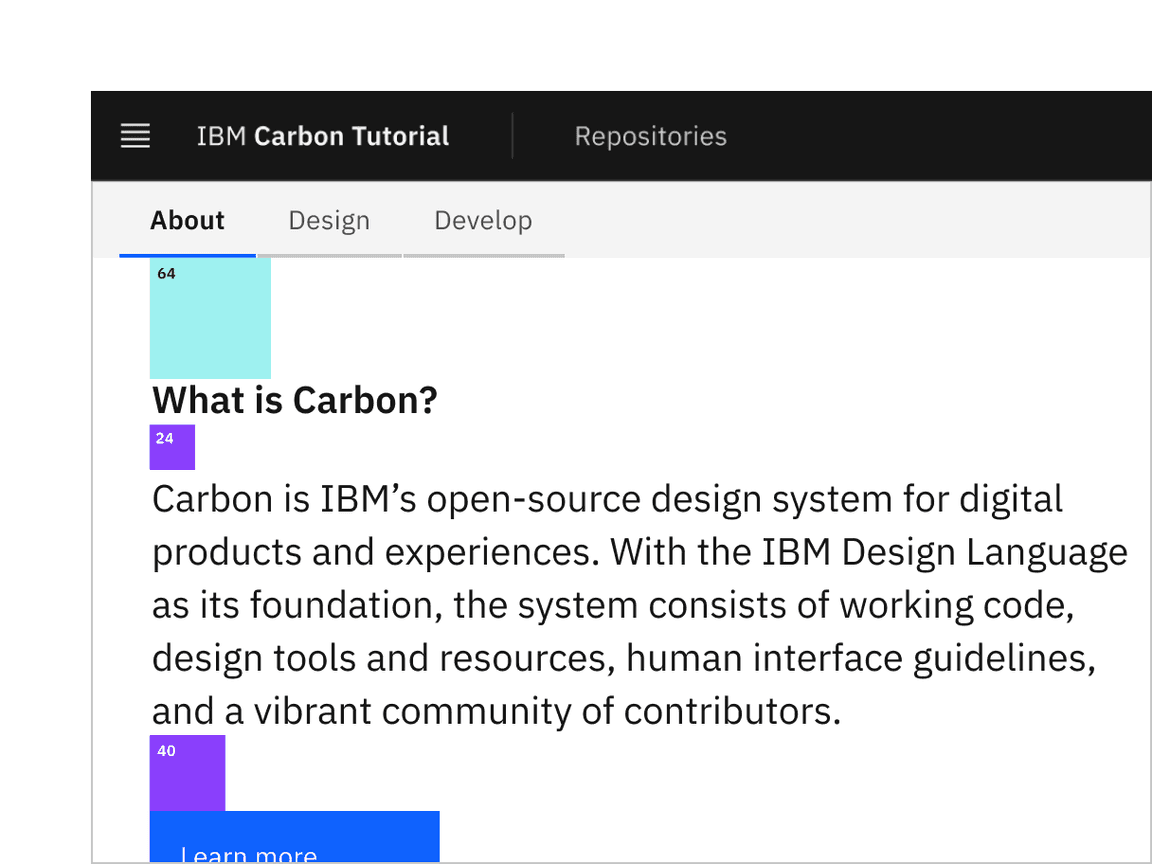Open the Develop tab
Image resolution: width=1152 pixels, height=864 pixels.
coord(483,220)
